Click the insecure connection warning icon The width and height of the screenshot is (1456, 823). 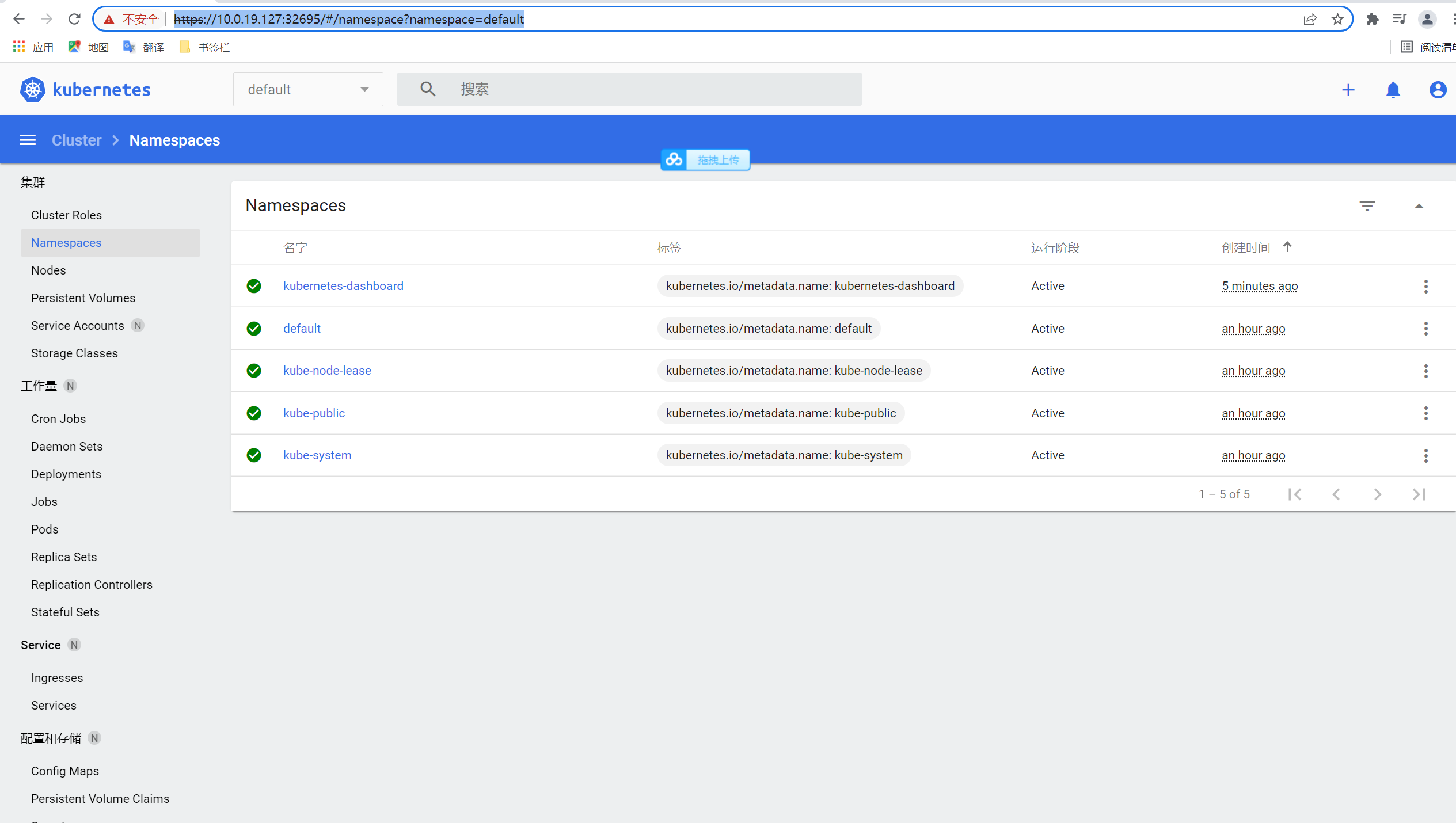[109, 19]
